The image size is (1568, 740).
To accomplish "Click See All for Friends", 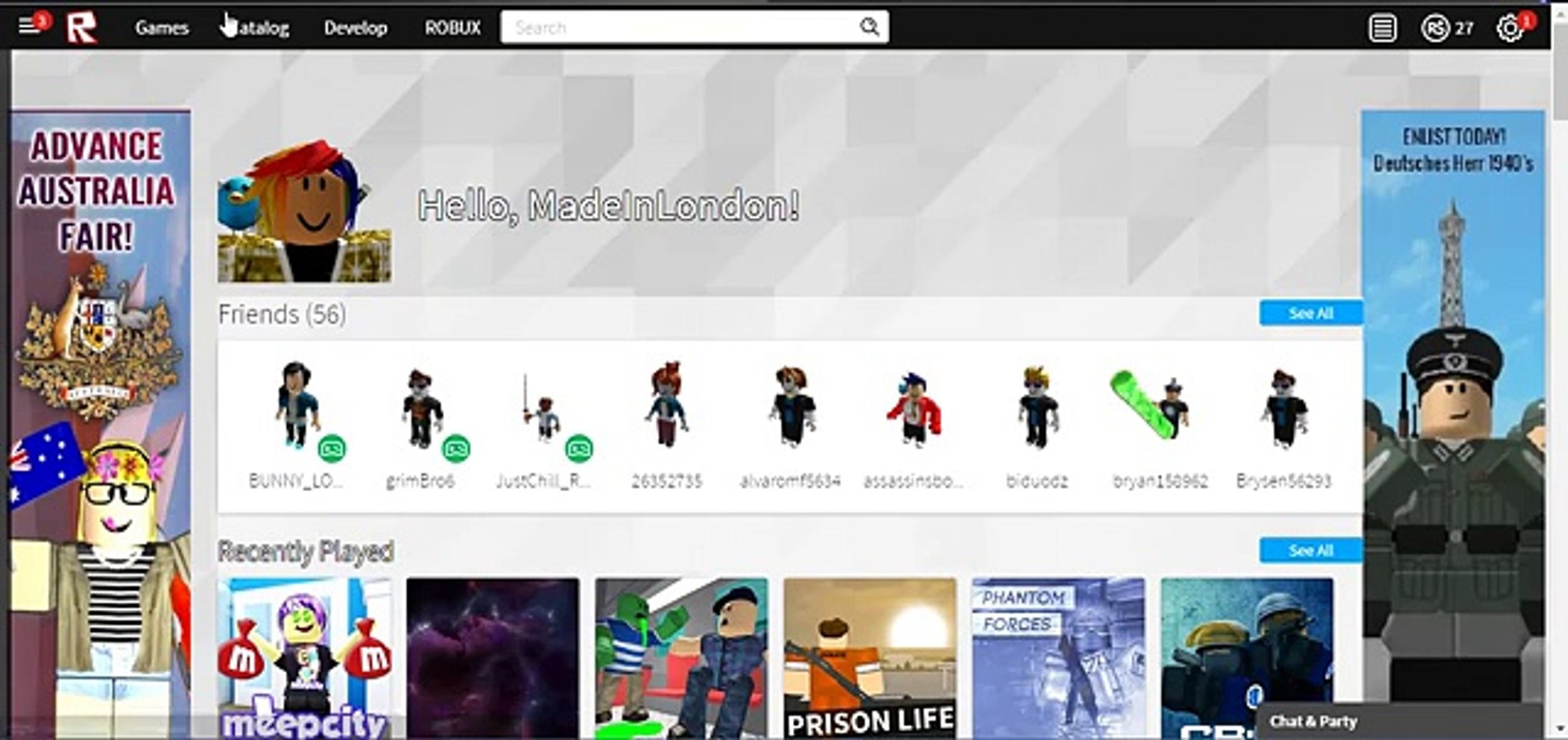I will 1310,313.
